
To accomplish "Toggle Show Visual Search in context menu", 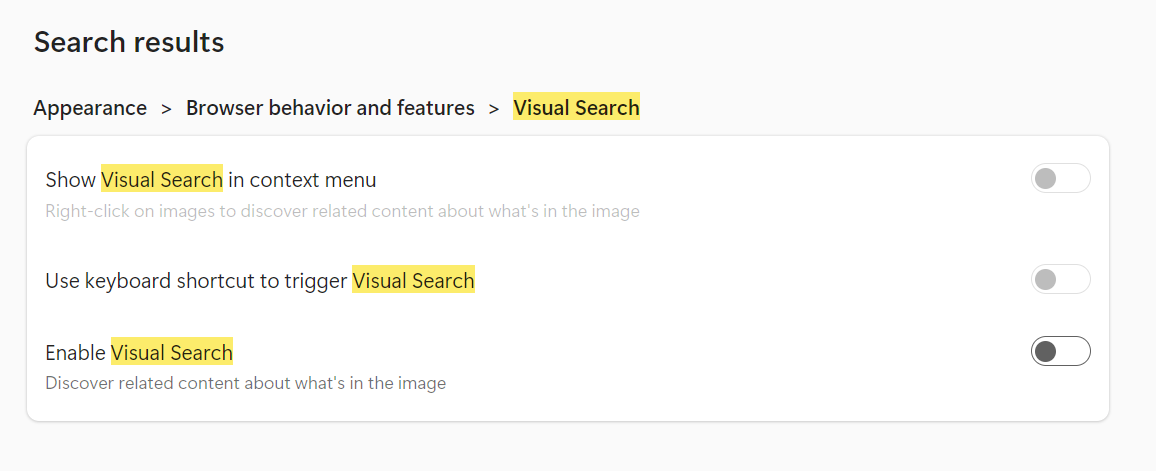I will coord(1060,179).
